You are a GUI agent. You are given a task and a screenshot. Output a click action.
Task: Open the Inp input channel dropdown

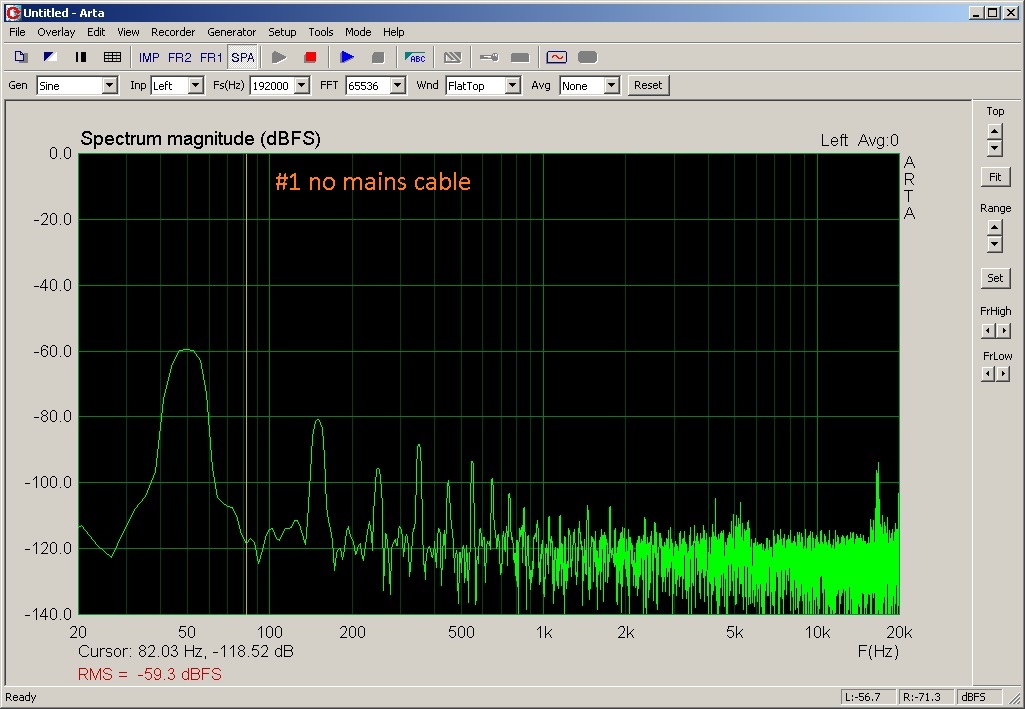click(195, 86)
